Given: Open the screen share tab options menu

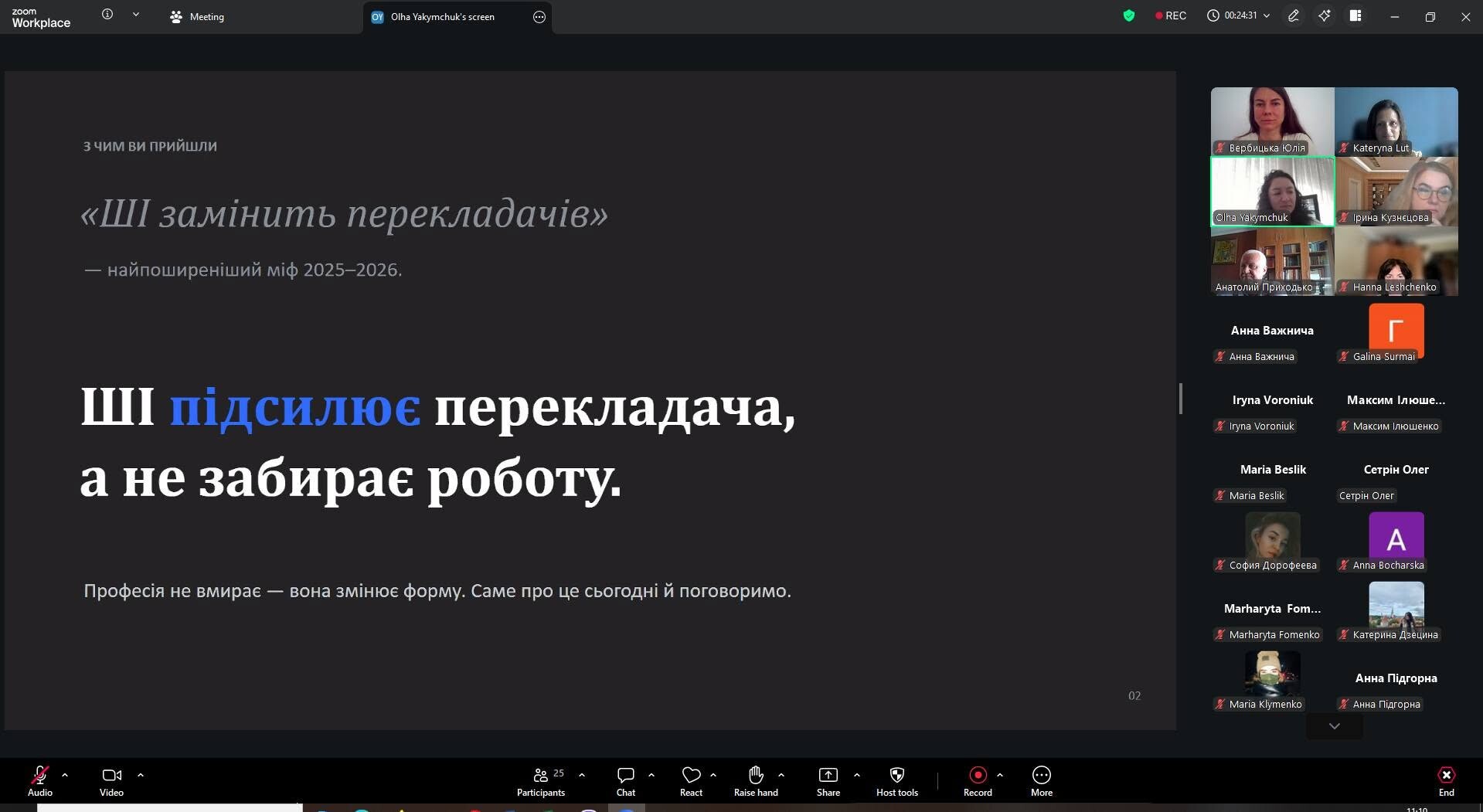Looking at the screenshot, I should (539, 16).
